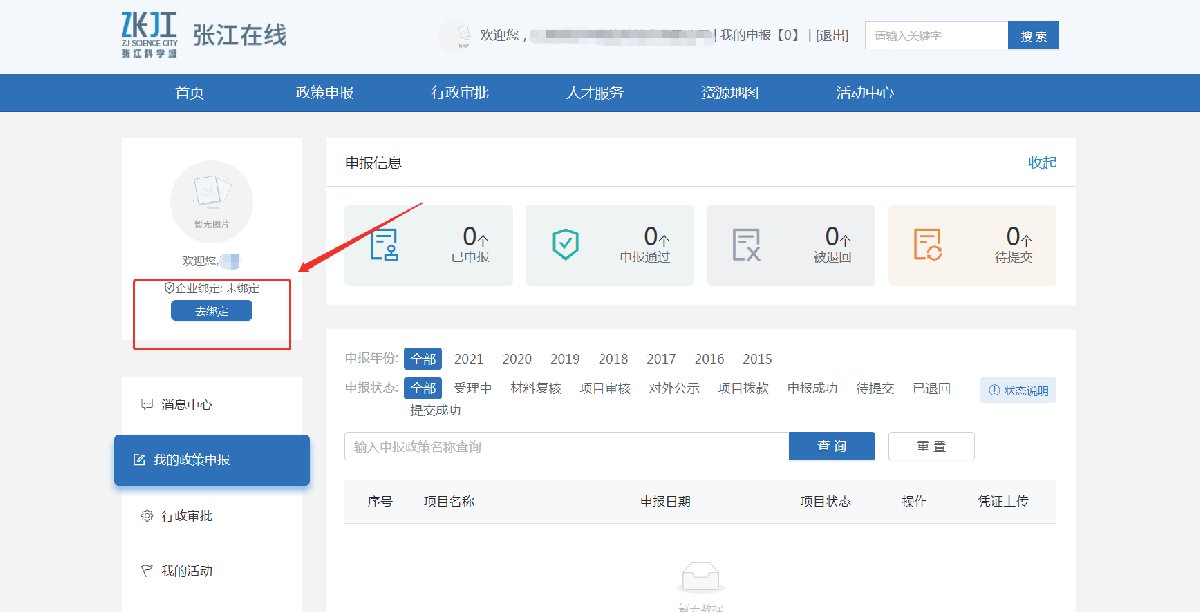Image resolution: width=1200 pixels, height=612 pixels.
Task: Click the 项目状态 column header
Action: (x=825, y=501)
